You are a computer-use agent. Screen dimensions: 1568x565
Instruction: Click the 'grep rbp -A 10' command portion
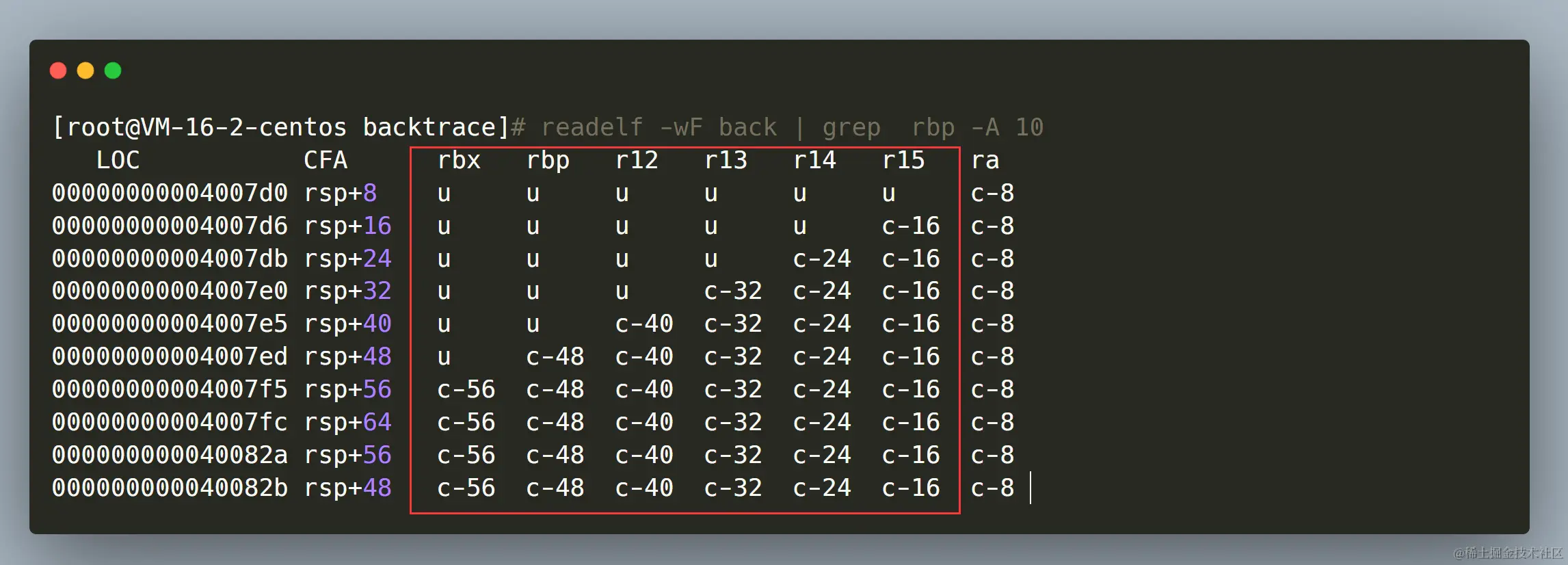(933, 127)
